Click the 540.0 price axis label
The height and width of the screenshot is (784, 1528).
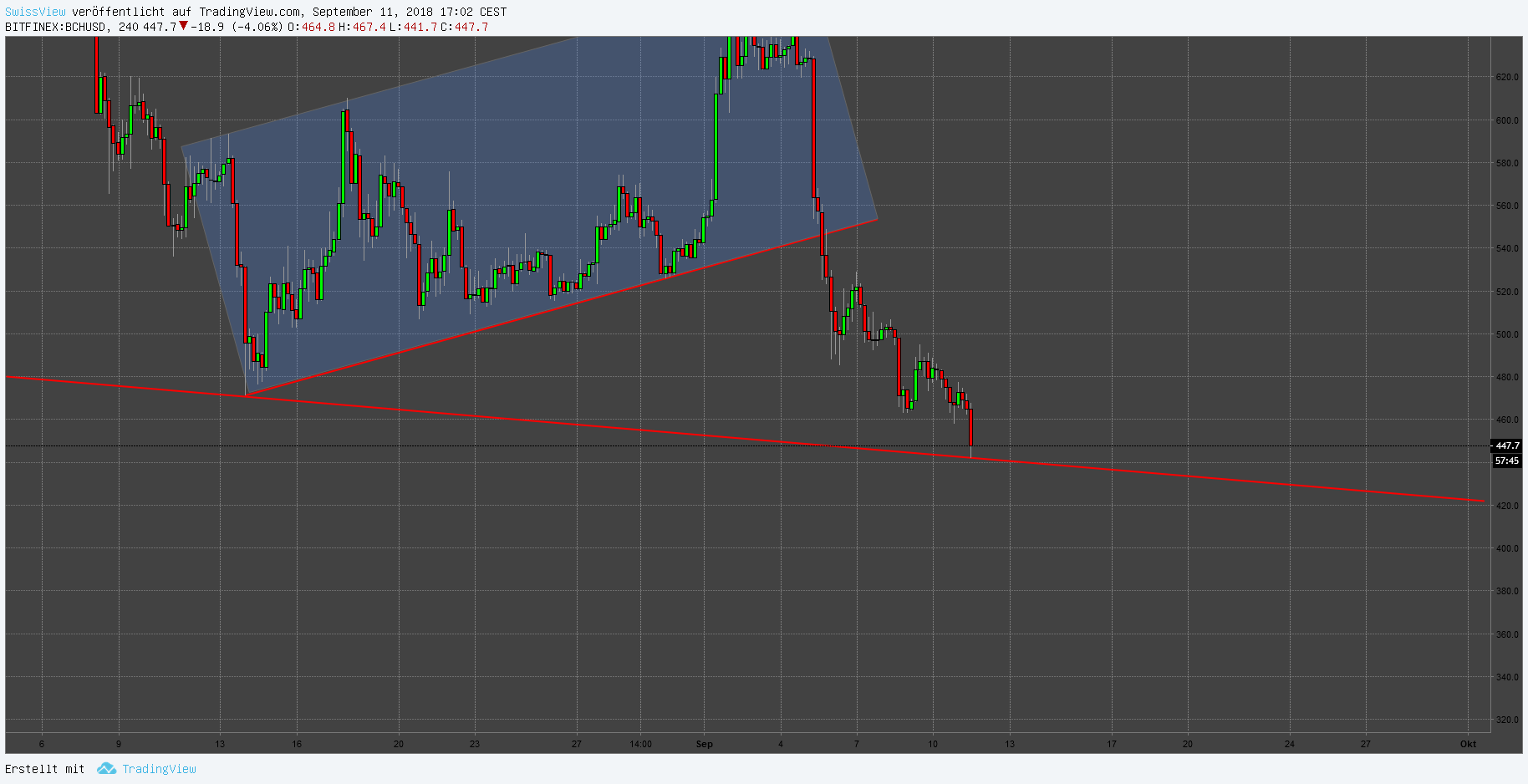click(x=1507, y=248)
